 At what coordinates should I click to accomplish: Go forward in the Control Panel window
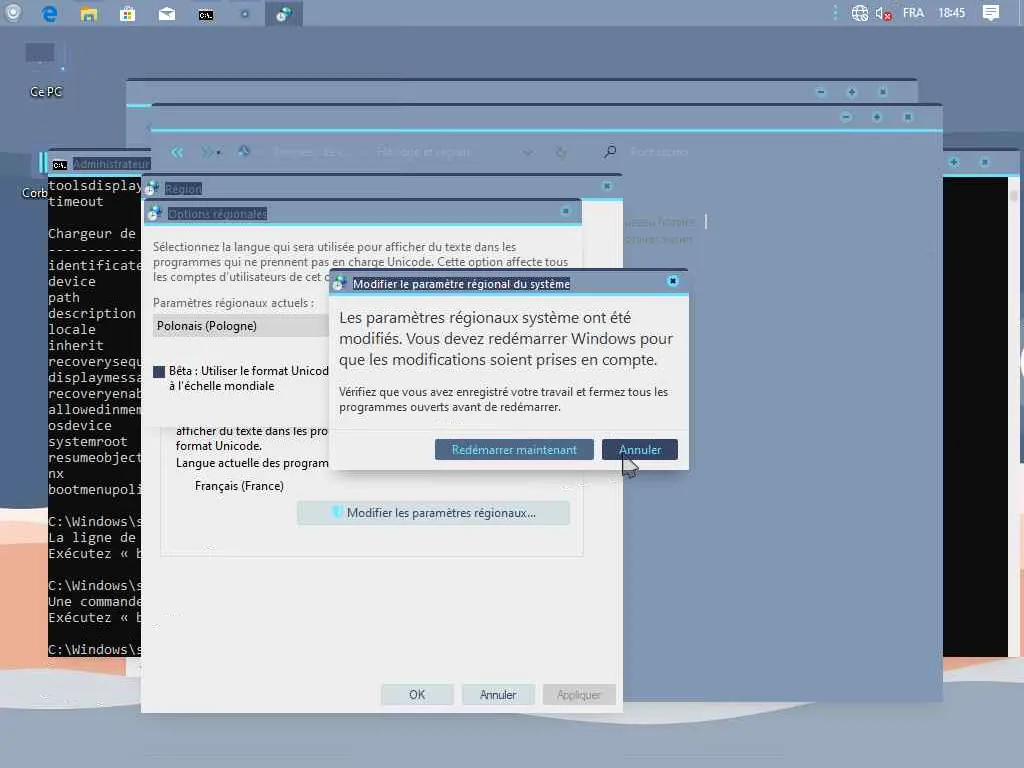[x=206, y=152]
